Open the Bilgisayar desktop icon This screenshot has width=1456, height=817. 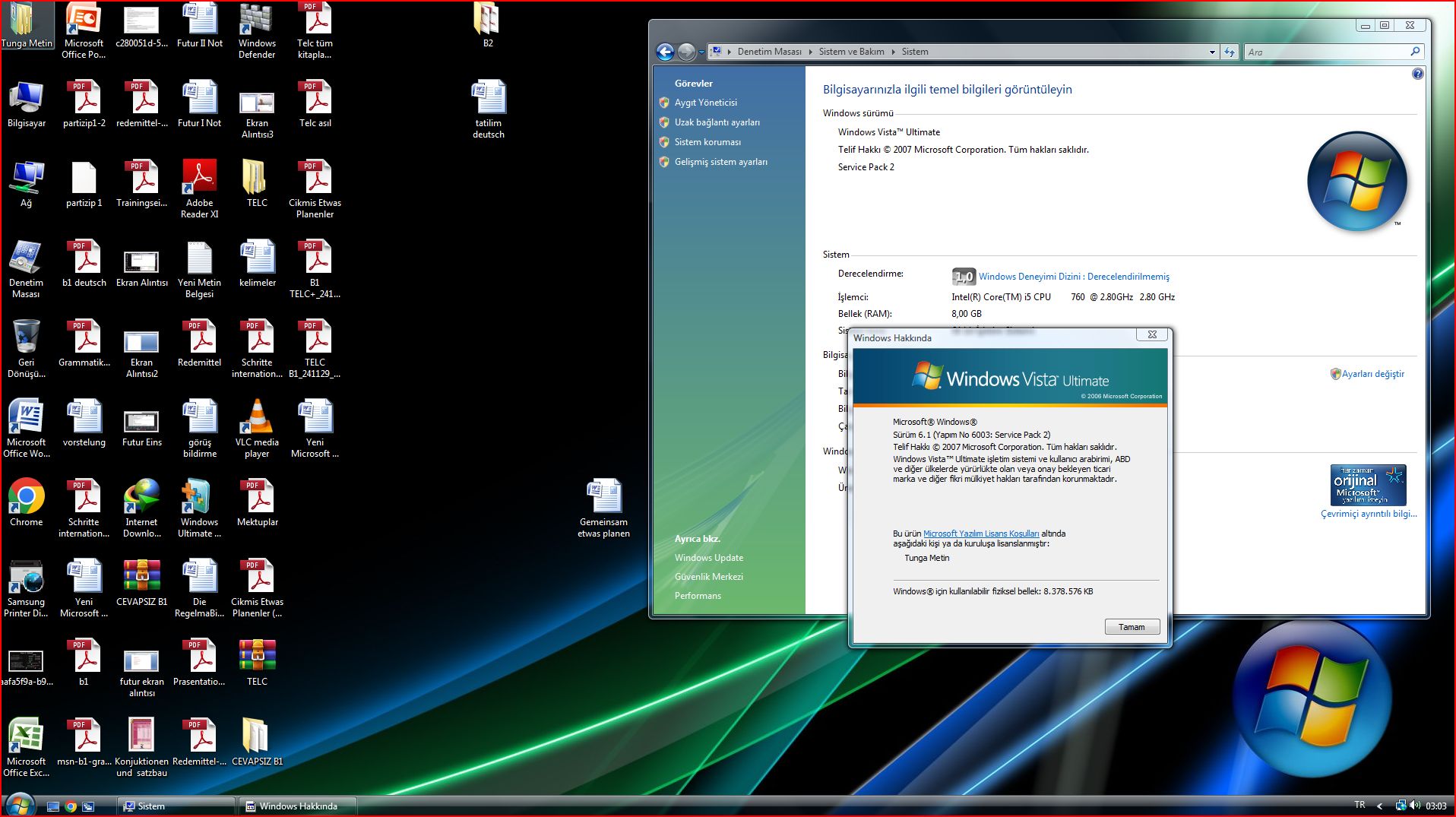click(x=27, y=104)
